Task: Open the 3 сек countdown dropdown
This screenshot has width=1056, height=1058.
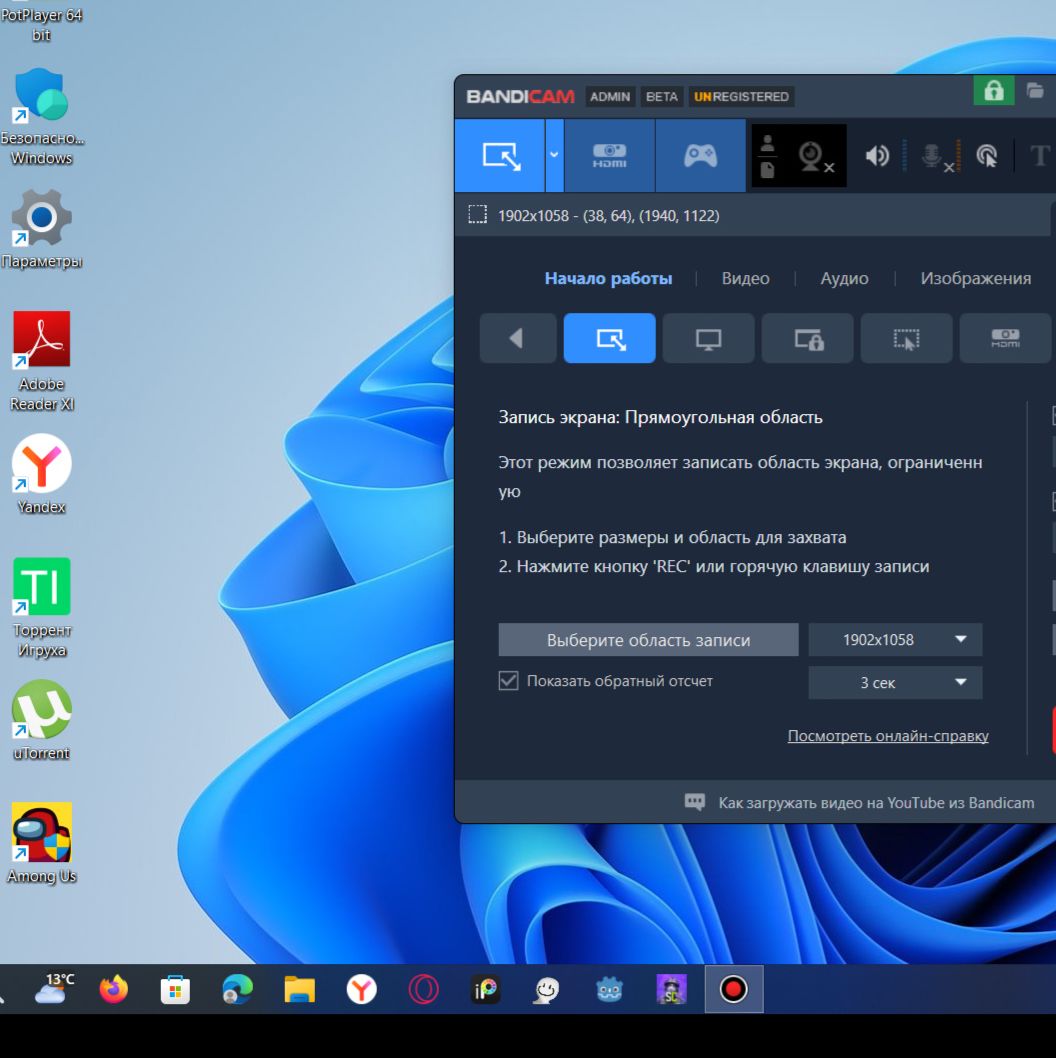Action: (895, 683)
